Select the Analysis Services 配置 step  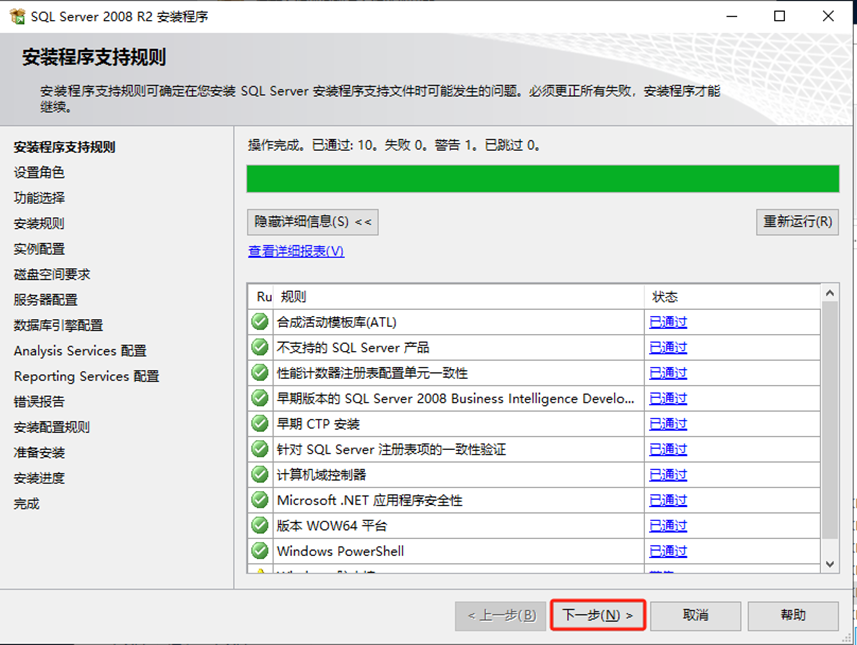tap(80, 350)
